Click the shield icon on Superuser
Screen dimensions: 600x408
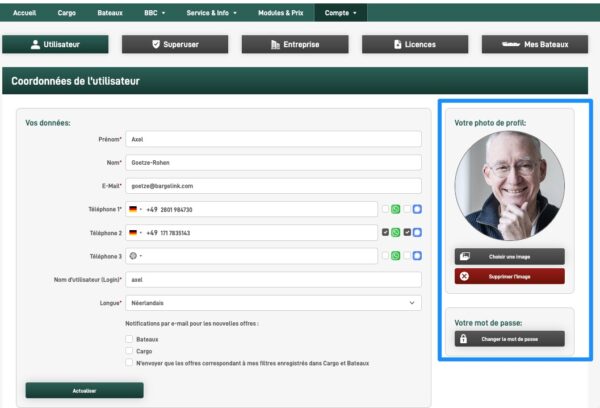click(x=156, y=44)
